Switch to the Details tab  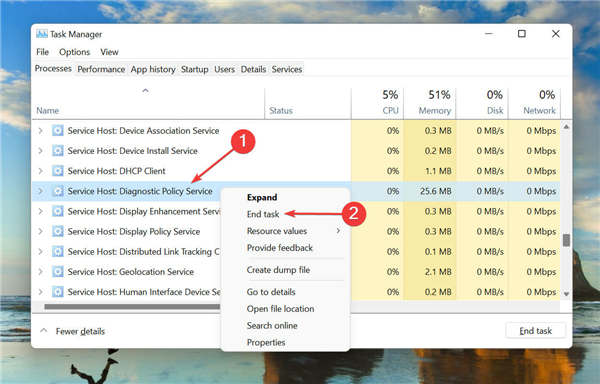coord(253,69)
